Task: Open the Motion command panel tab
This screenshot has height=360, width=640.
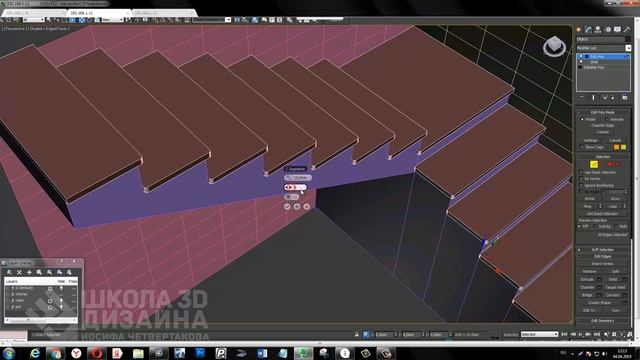Action: click(608, 29)
